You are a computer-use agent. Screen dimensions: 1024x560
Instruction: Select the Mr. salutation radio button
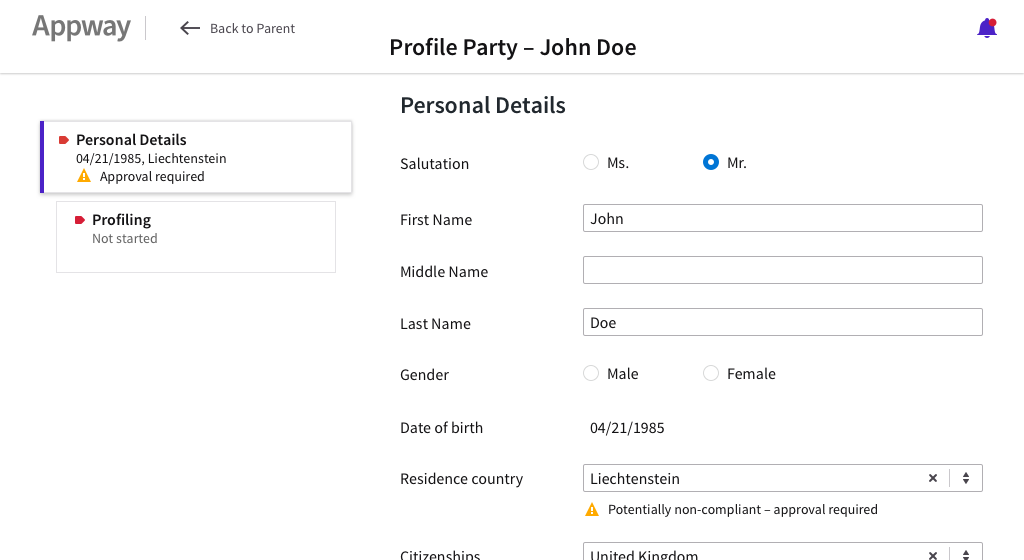[x=711, y=162]
